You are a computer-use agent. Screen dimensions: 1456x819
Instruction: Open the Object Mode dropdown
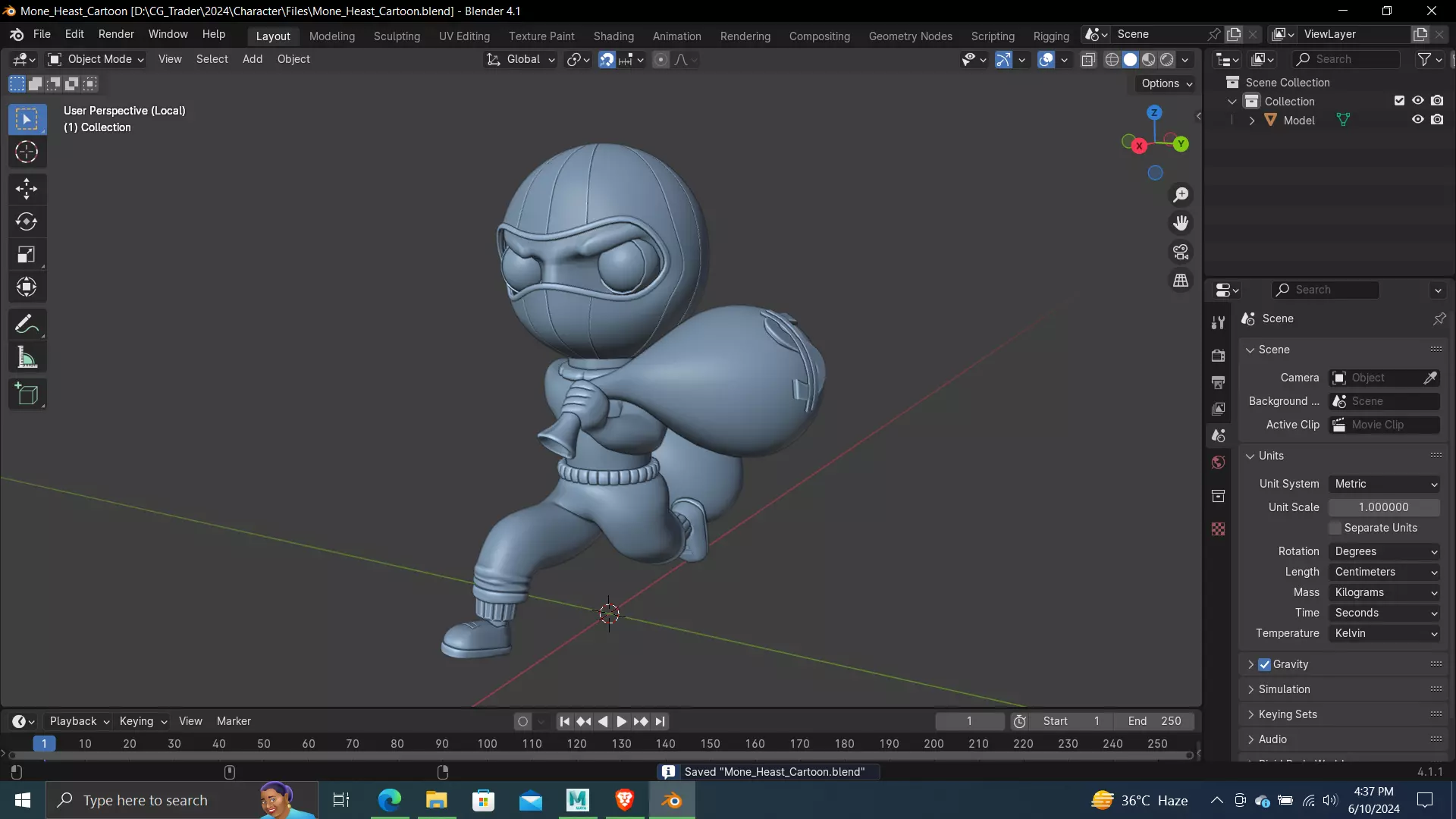96,59
